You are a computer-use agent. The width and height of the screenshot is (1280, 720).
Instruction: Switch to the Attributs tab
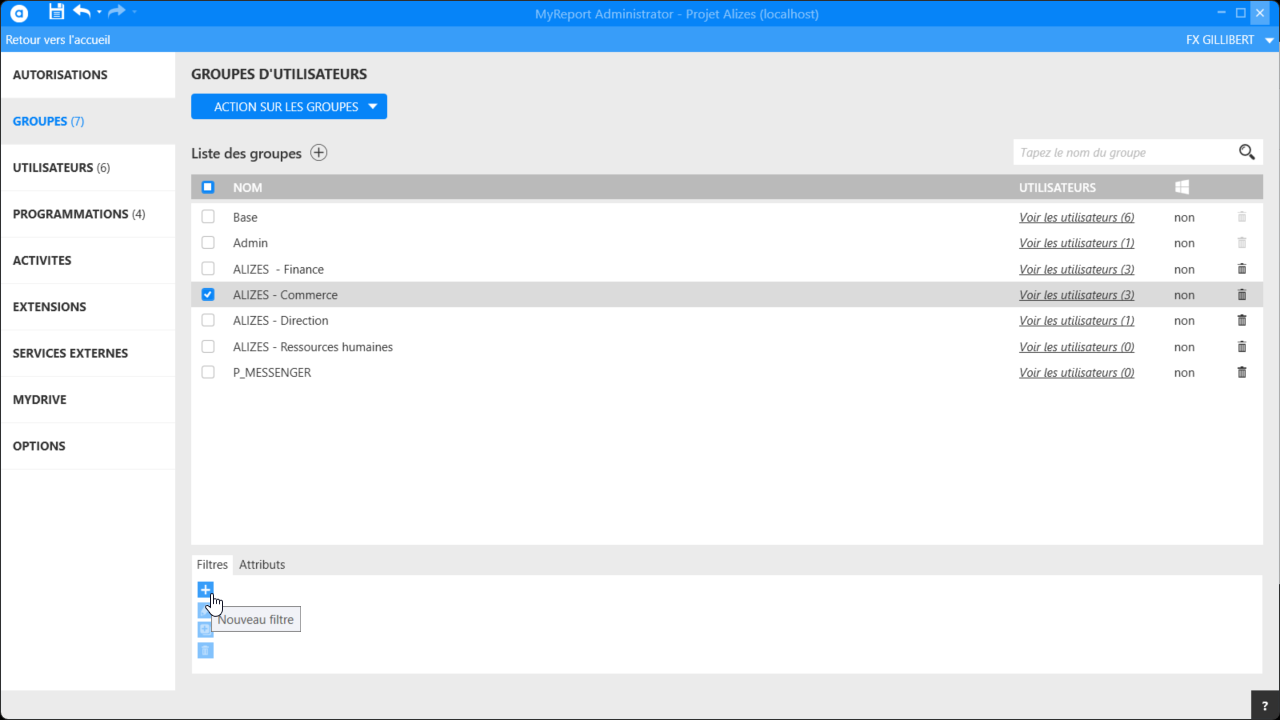262,565
